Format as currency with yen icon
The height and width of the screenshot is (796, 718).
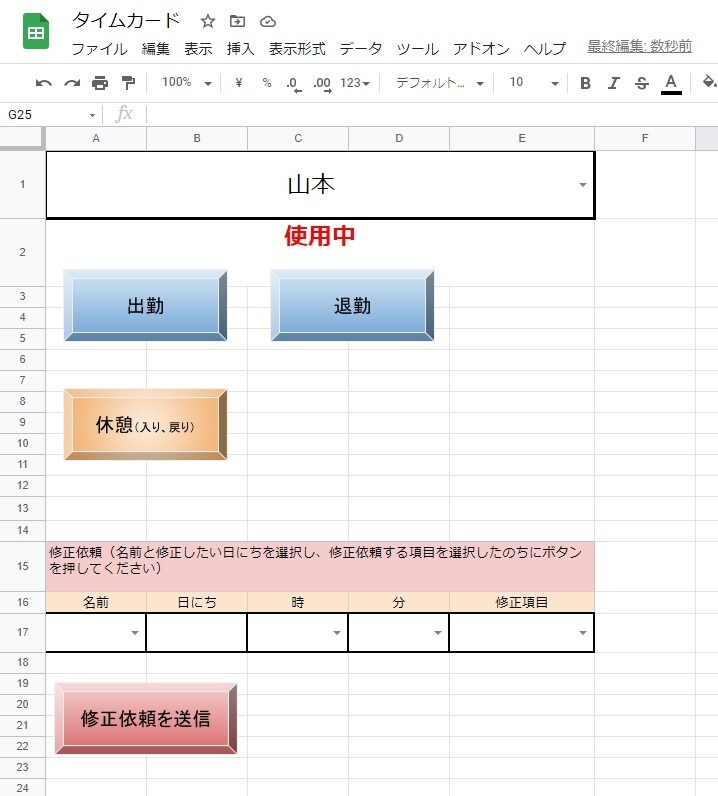[239, 82]
